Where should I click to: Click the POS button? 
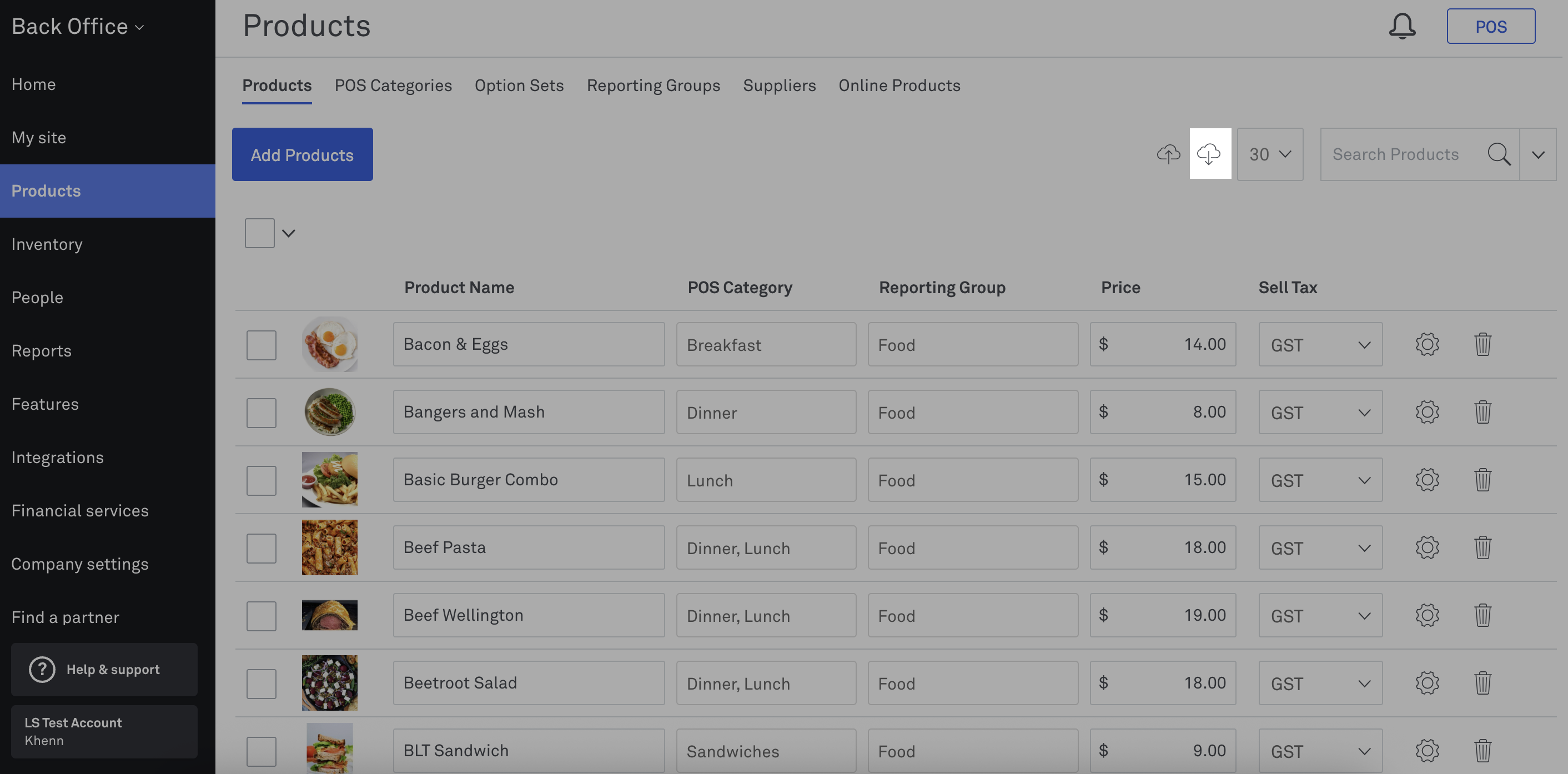click(x=1491, y=26)
